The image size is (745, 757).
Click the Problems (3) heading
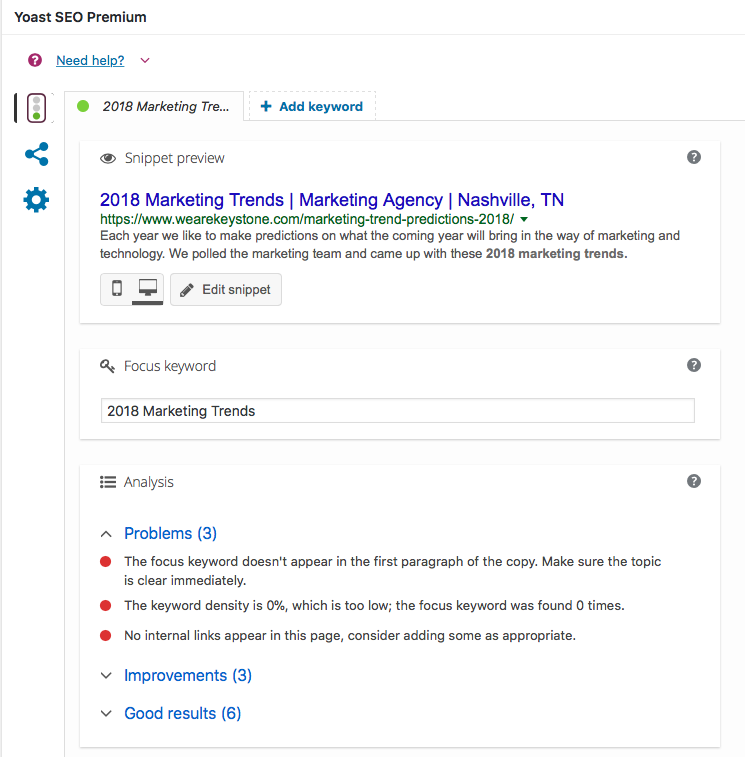(170, 533)
